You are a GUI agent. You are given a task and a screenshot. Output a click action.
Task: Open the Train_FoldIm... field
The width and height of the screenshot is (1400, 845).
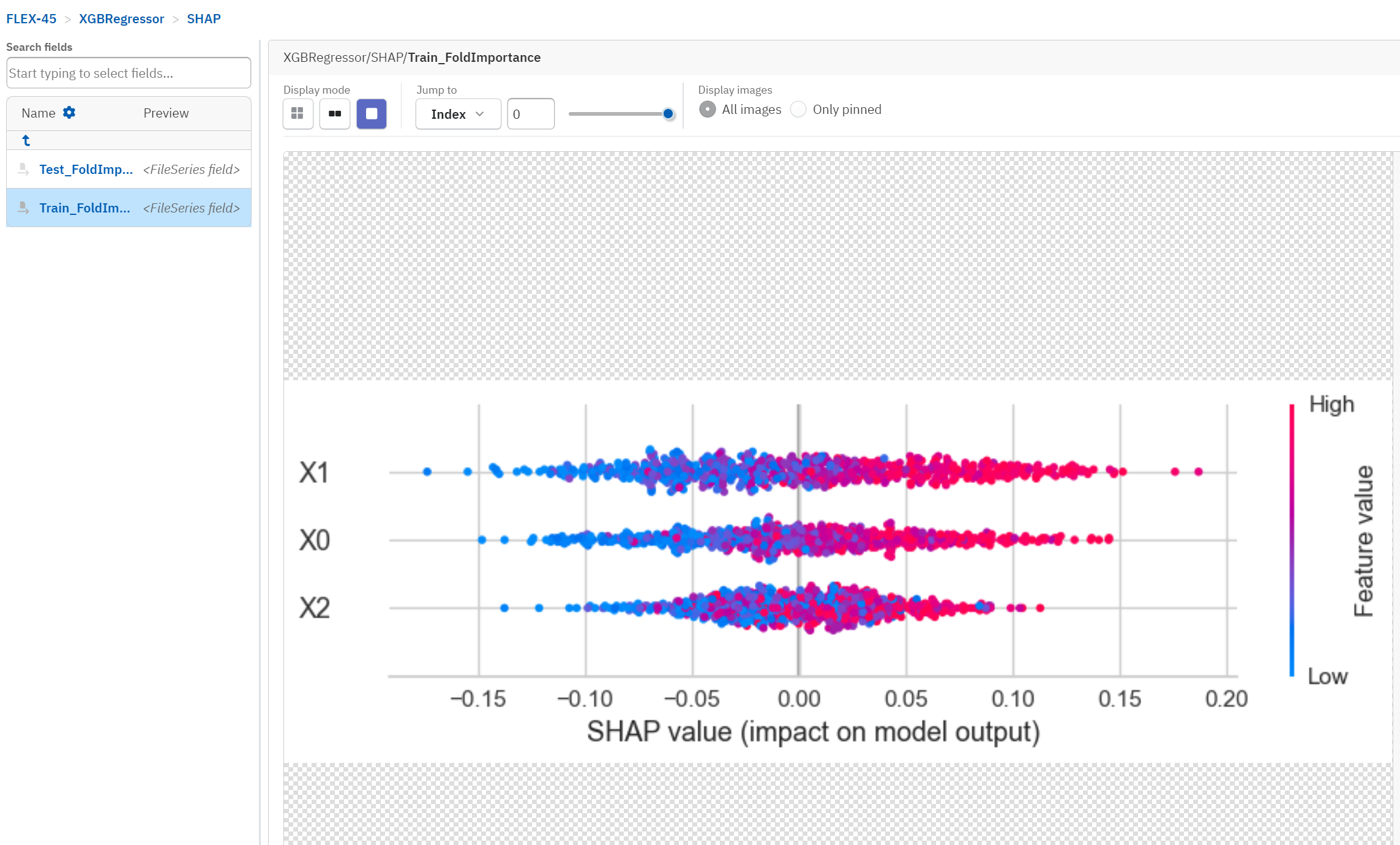84,208
